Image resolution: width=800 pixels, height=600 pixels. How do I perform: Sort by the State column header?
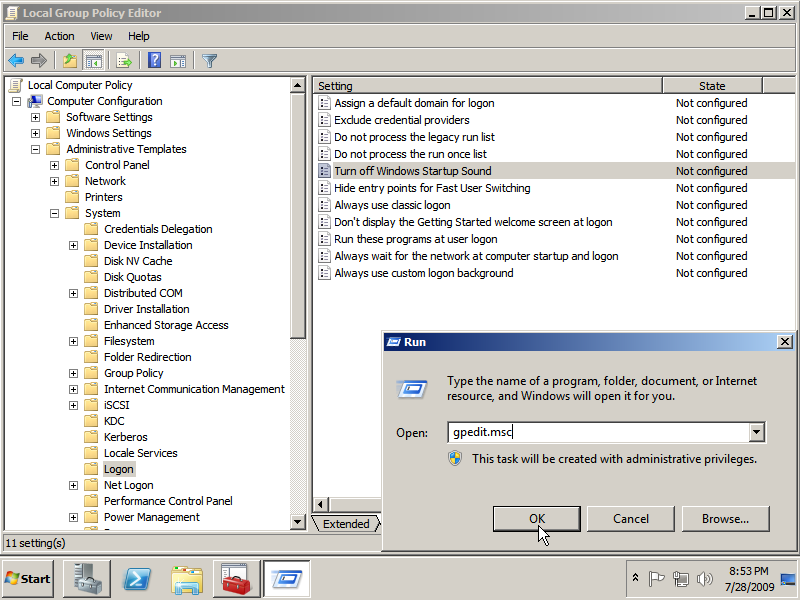pyautogui.click(x=712, y=86)
